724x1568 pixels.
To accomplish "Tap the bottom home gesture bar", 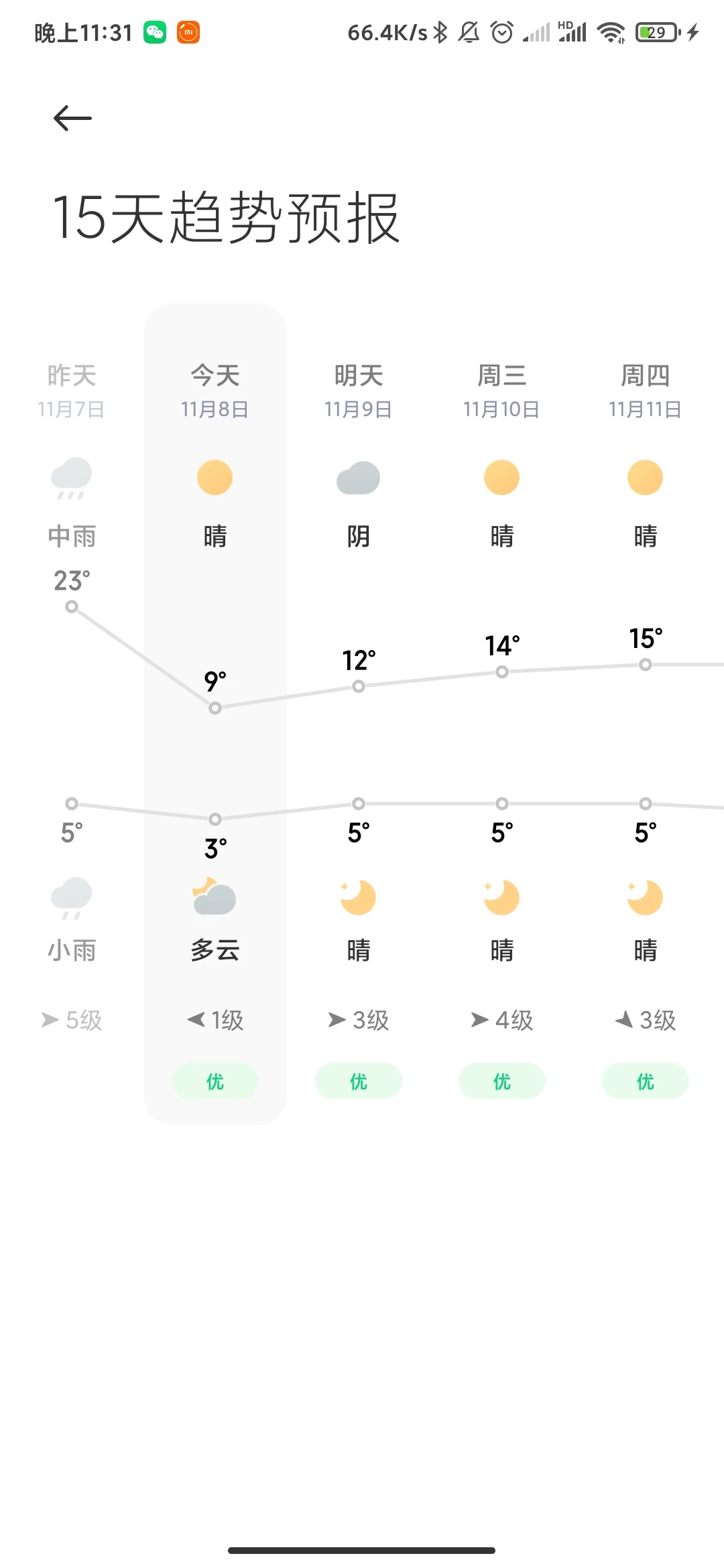I will pos(362,1550).
